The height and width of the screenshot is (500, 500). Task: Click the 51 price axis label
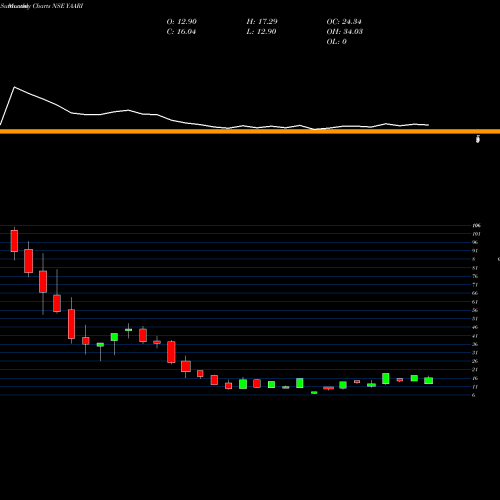tap(475, 319)
